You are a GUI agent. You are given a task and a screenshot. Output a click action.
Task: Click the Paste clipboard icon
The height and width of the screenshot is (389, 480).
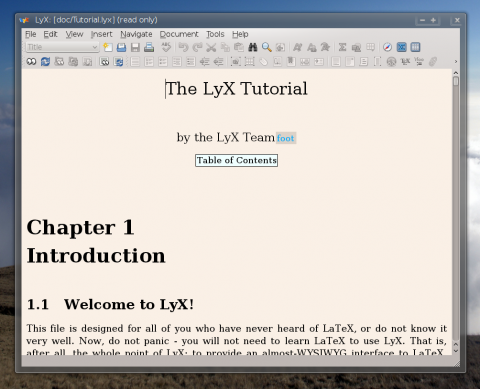[239, 47]
